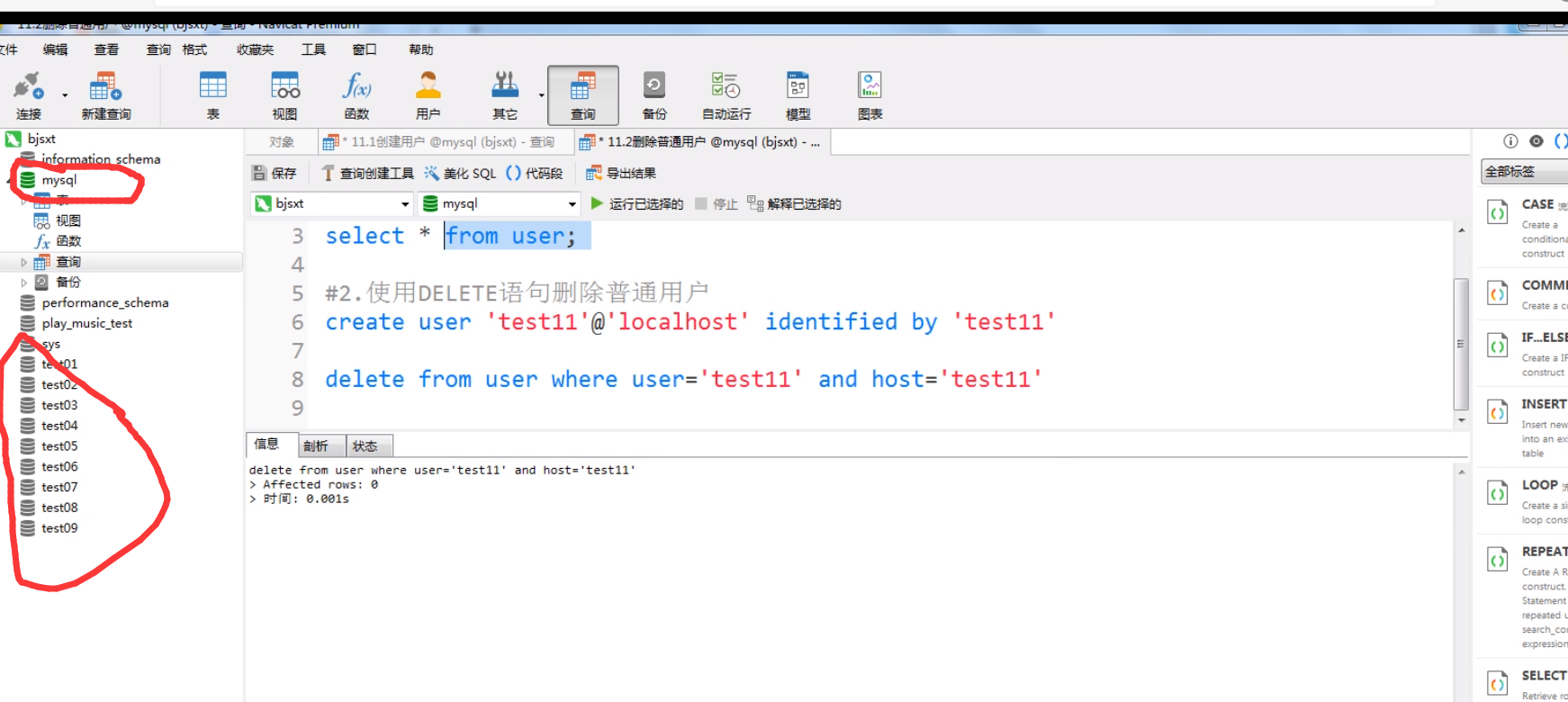Open the Backup (备份) toolbar icon
Viewport: 1568px width, 702px height.
pyautogui.click(x=654, y=95)
